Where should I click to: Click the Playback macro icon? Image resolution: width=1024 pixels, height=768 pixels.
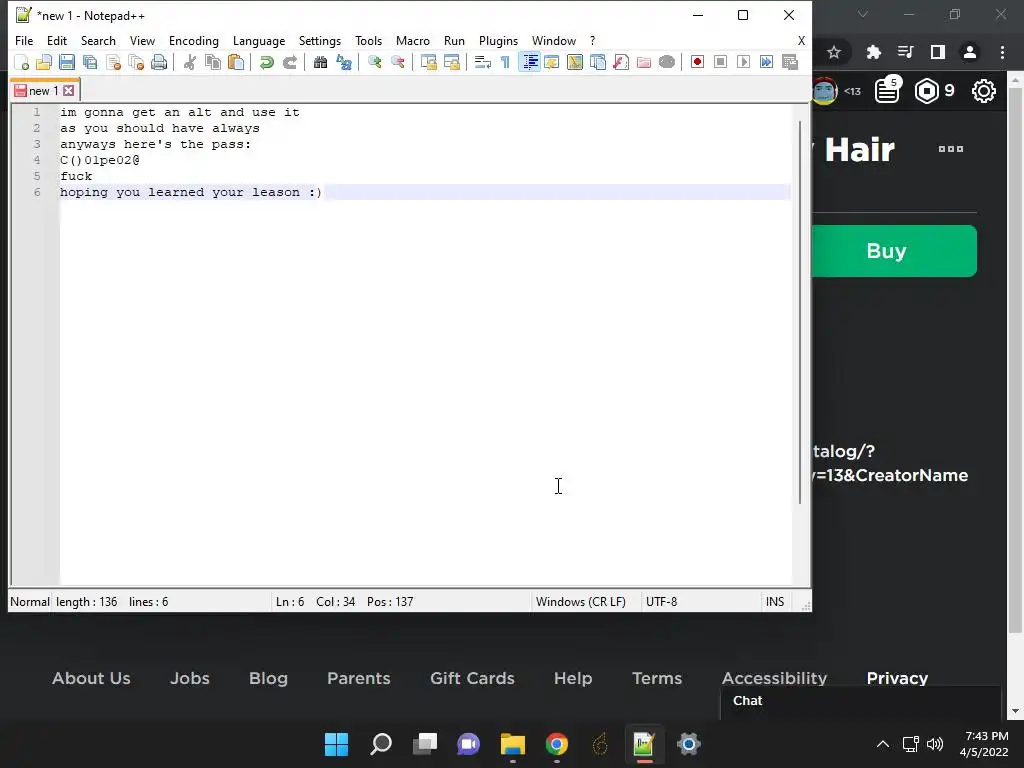743,62
